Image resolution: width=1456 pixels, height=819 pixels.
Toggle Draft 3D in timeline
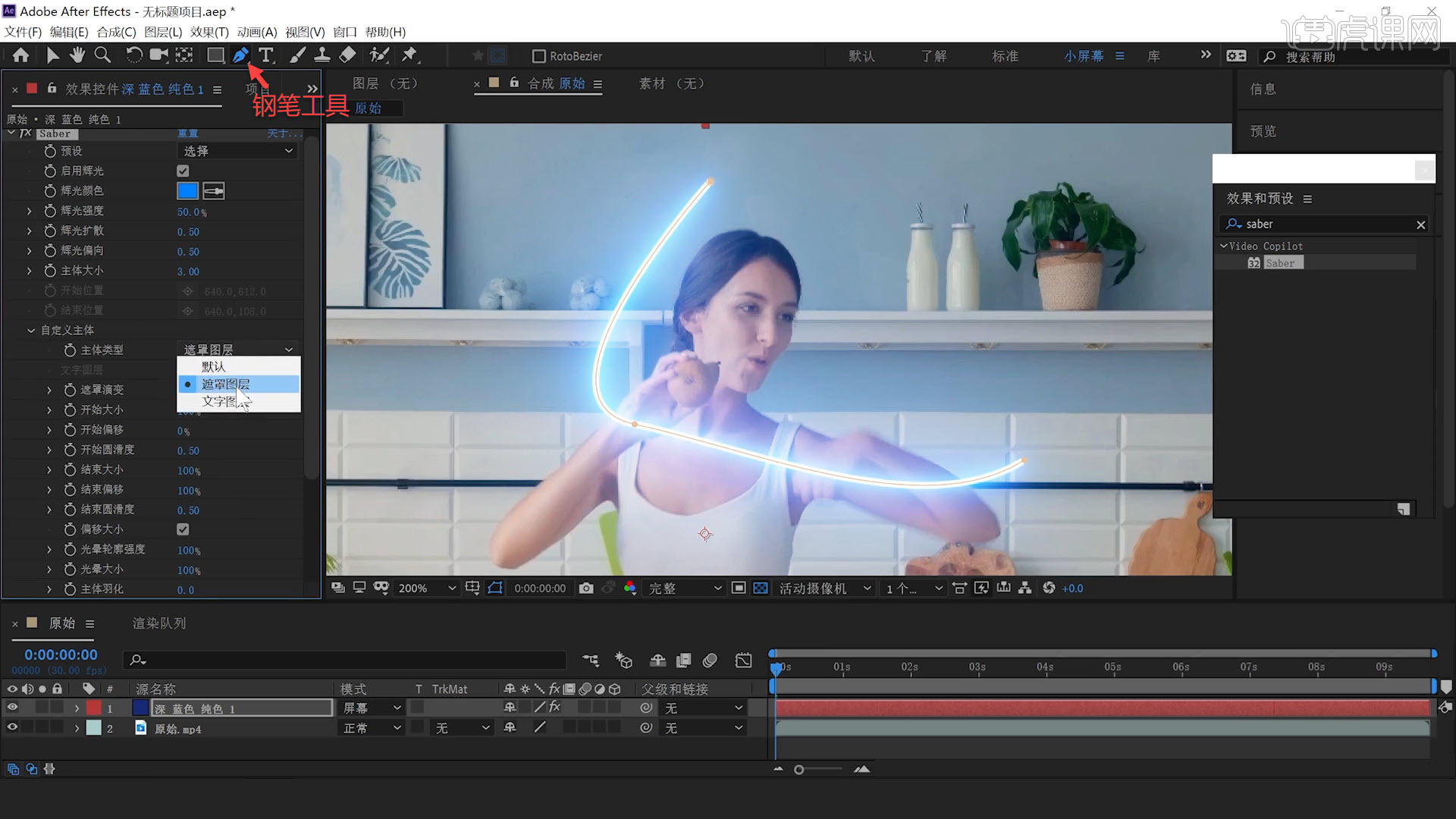623,661
